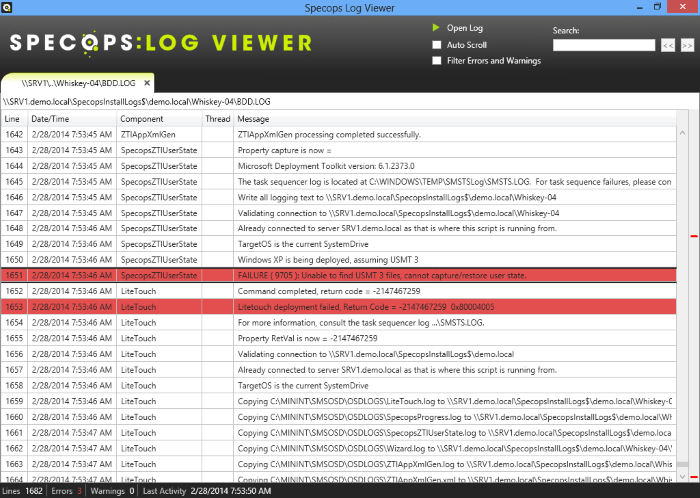Toggle Filter Errors and Warnings checkbox
This screenshot has width=700, height=498.
pyautogui.click(x=436, y=61)
